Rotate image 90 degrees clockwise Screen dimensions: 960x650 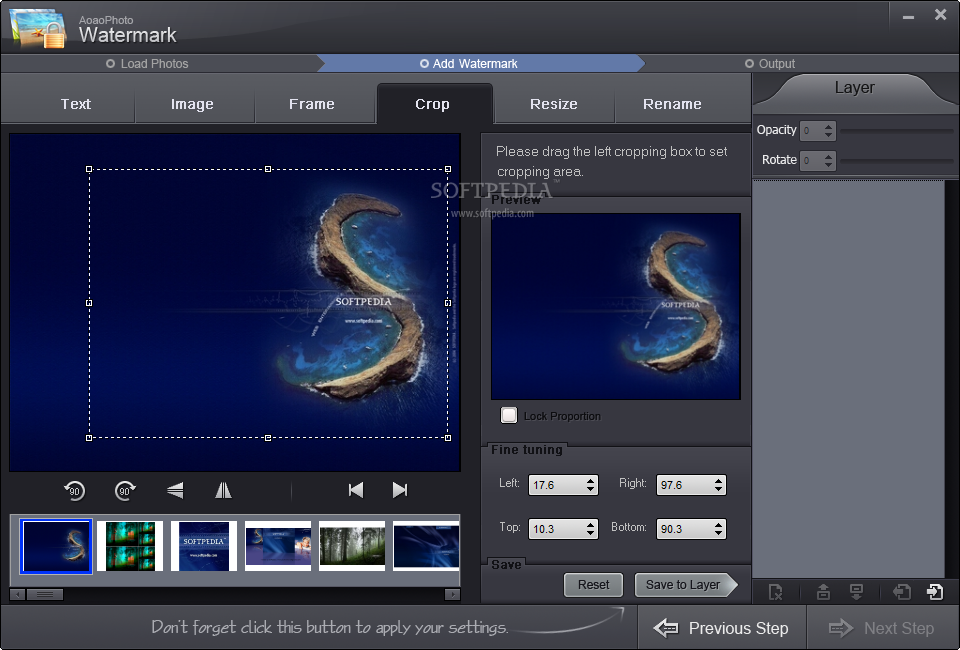125,490
